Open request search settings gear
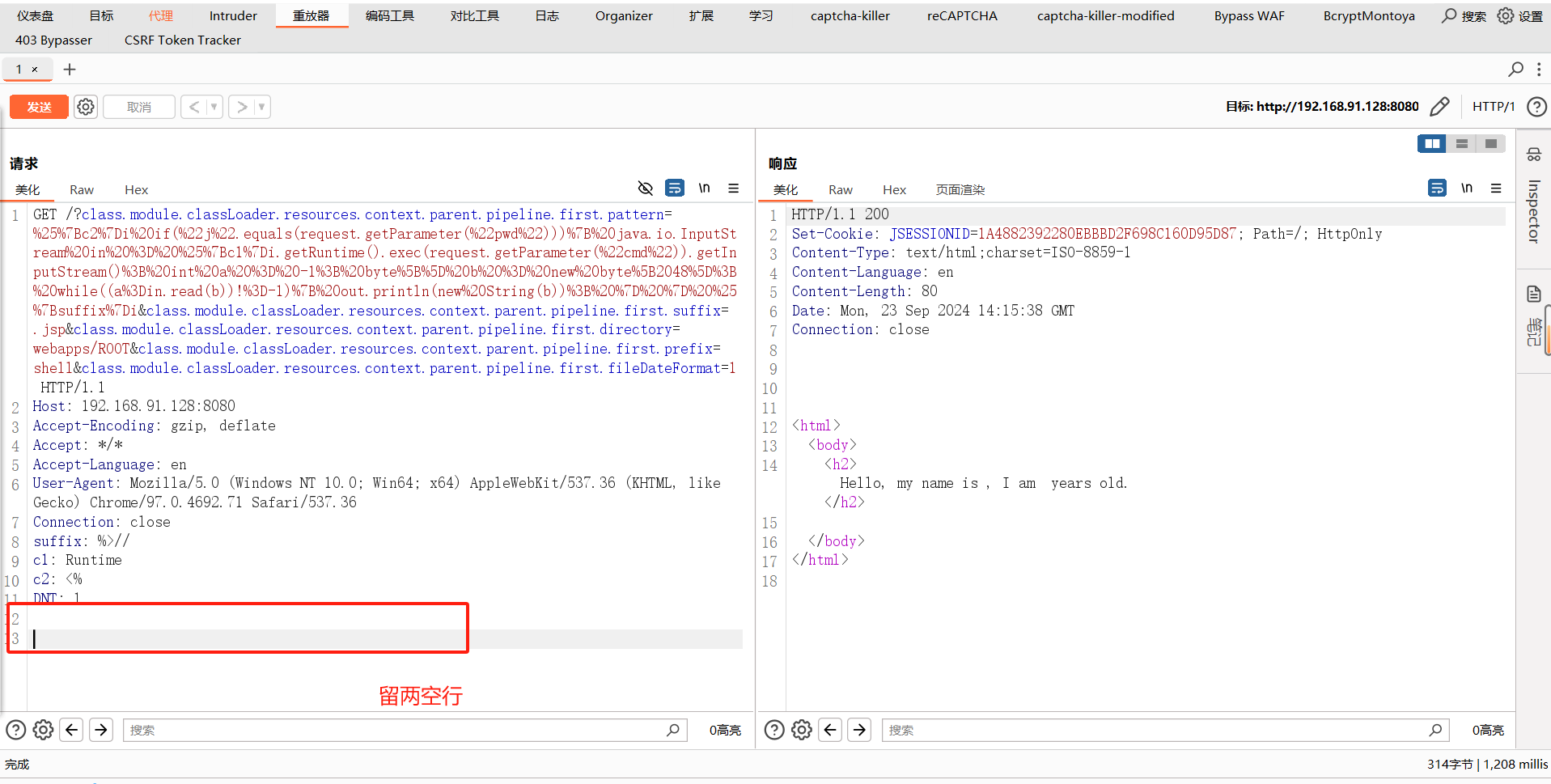 pyautogui.click(x=44, y=730)
